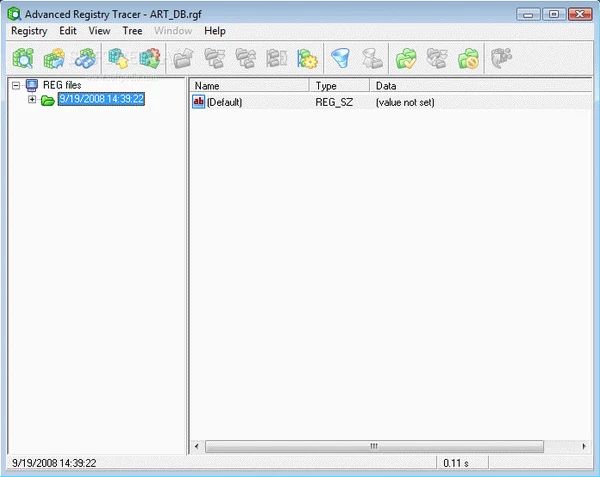Select the 9/19/2008 14:39:22 tree entry
Screen dimensions: 600x477
(101, 99)
